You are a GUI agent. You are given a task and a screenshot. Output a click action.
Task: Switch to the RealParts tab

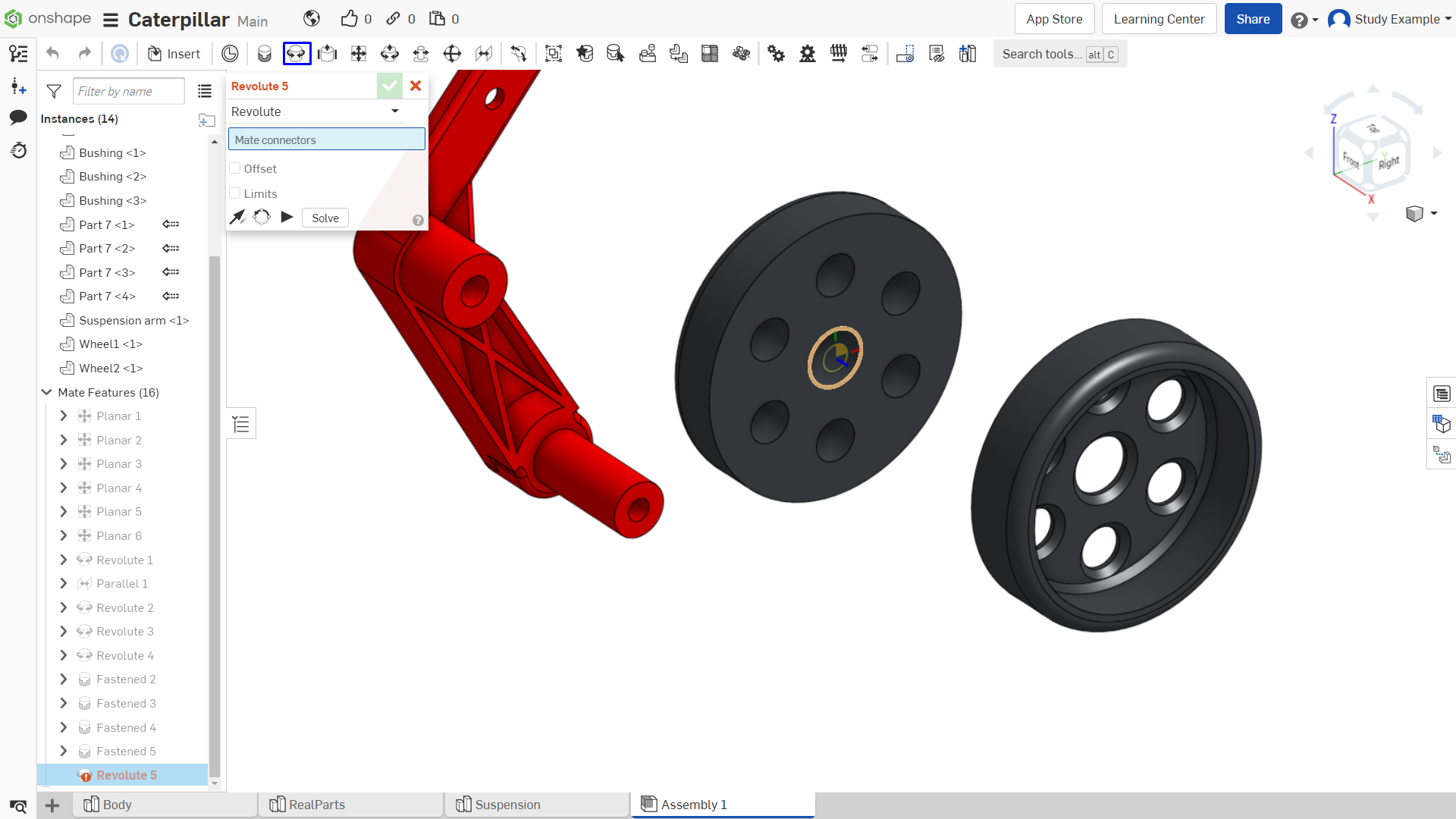coord(350,805)
